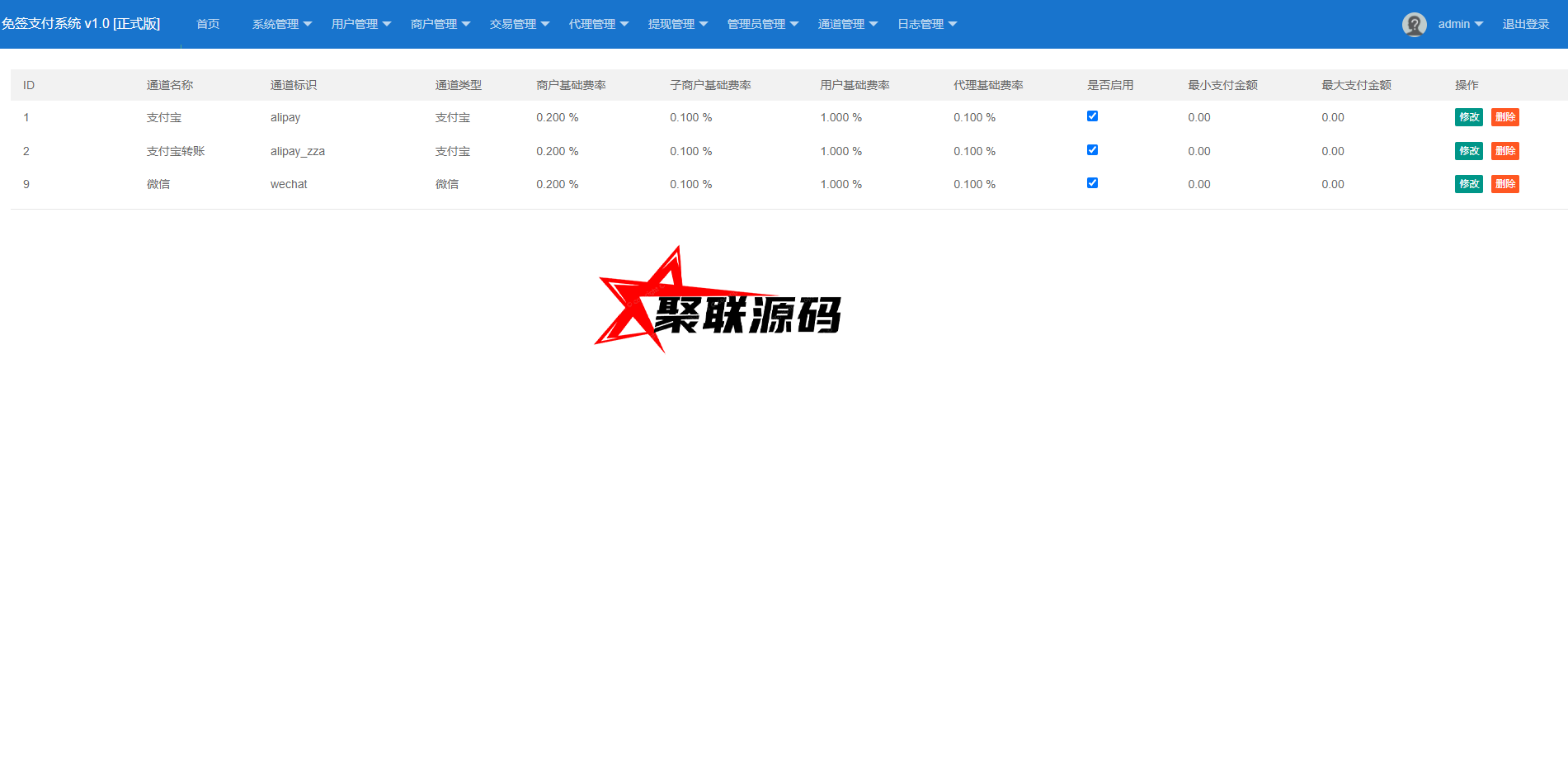Click the 子商户基础费率 column header
1568x770 pixels.
pyautogui.click(x=710, y=85)
